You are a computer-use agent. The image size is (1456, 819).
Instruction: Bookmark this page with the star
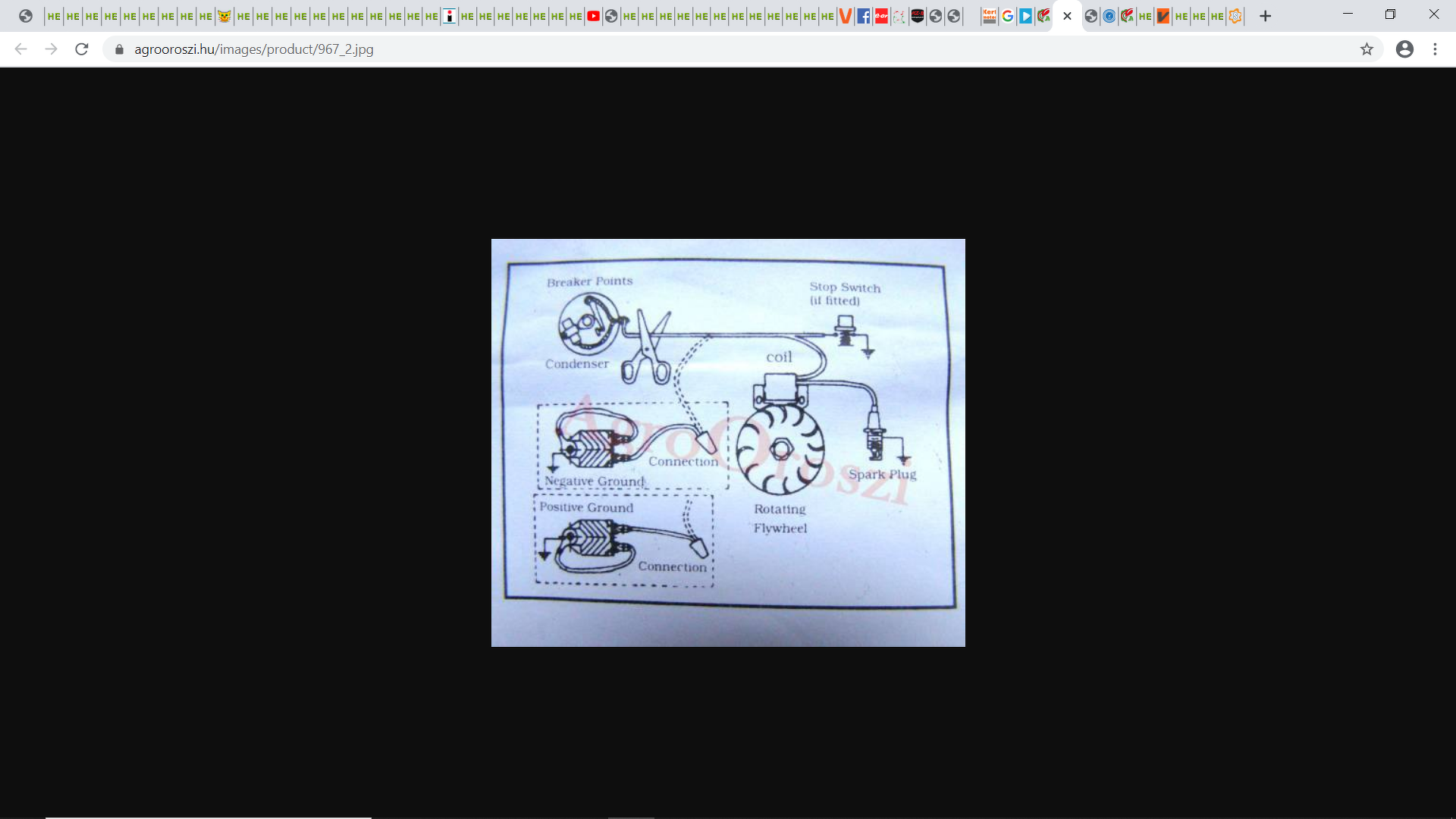click(x=1367, y=49)
